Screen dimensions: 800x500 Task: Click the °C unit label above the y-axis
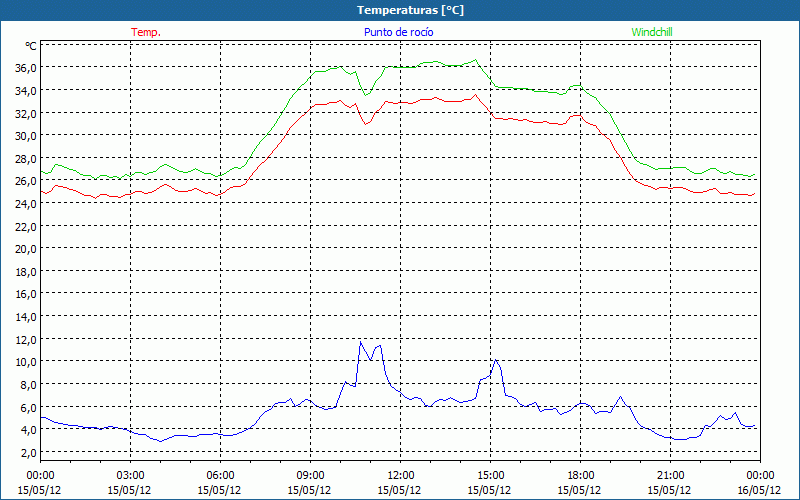coord(31,46)
